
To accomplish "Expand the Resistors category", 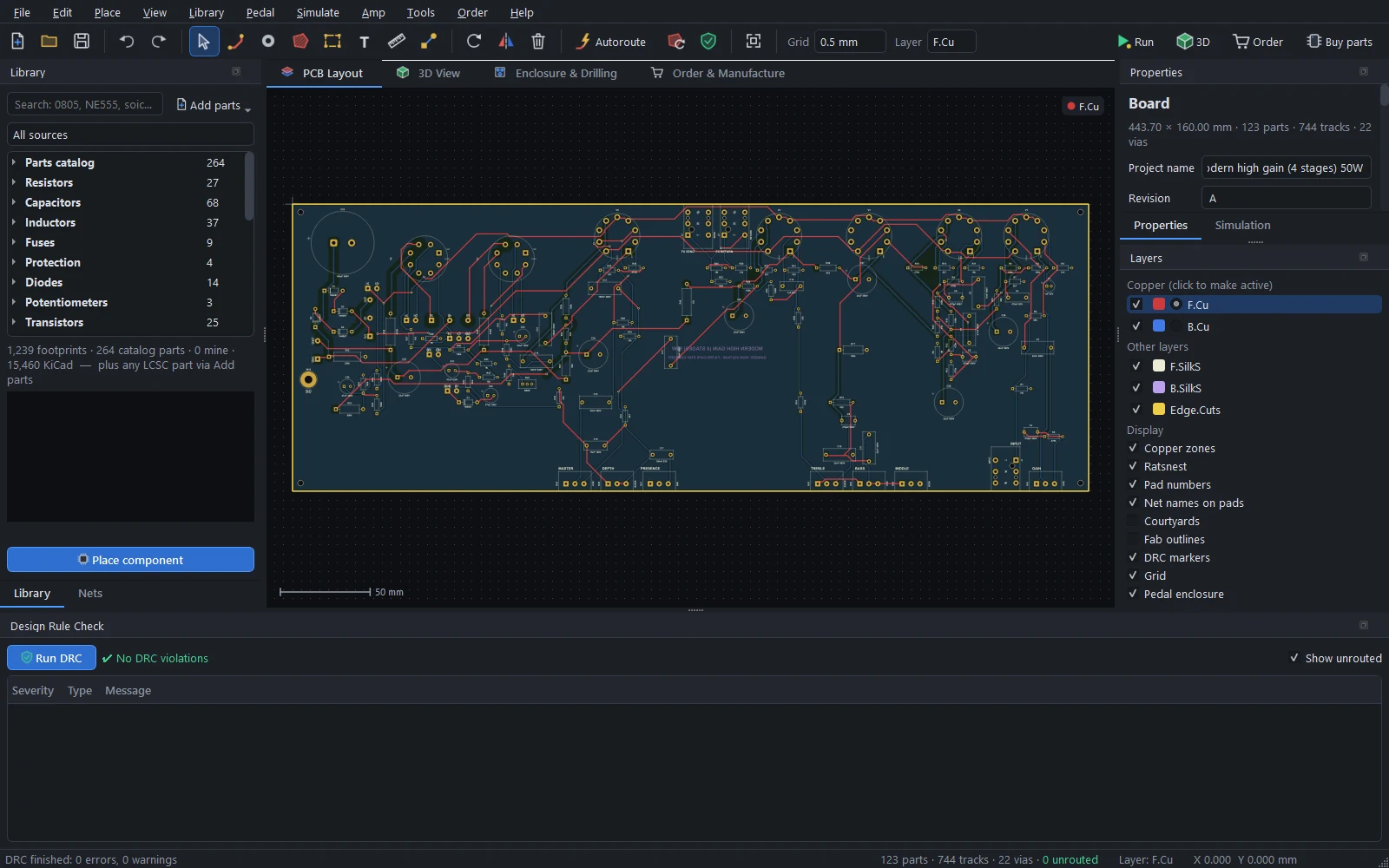I will (14, 182).
